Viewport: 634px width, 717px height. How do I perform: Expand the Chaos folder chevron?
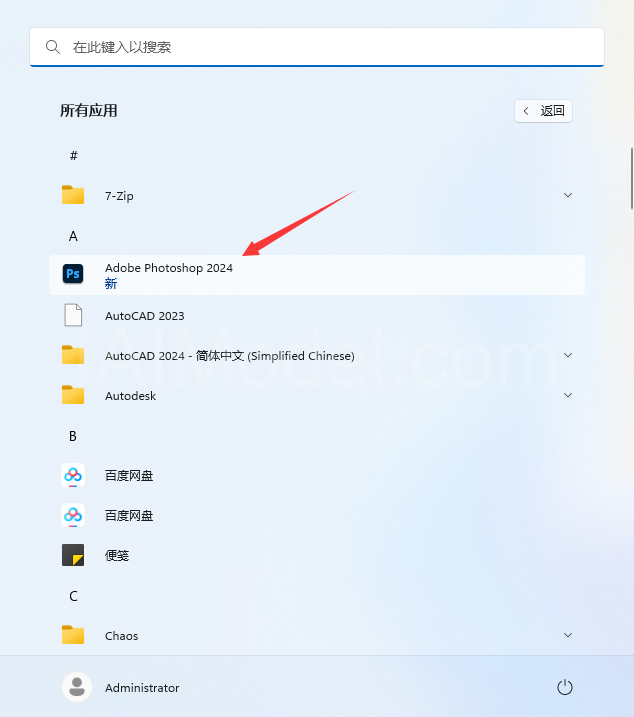(x=568, y=635)
